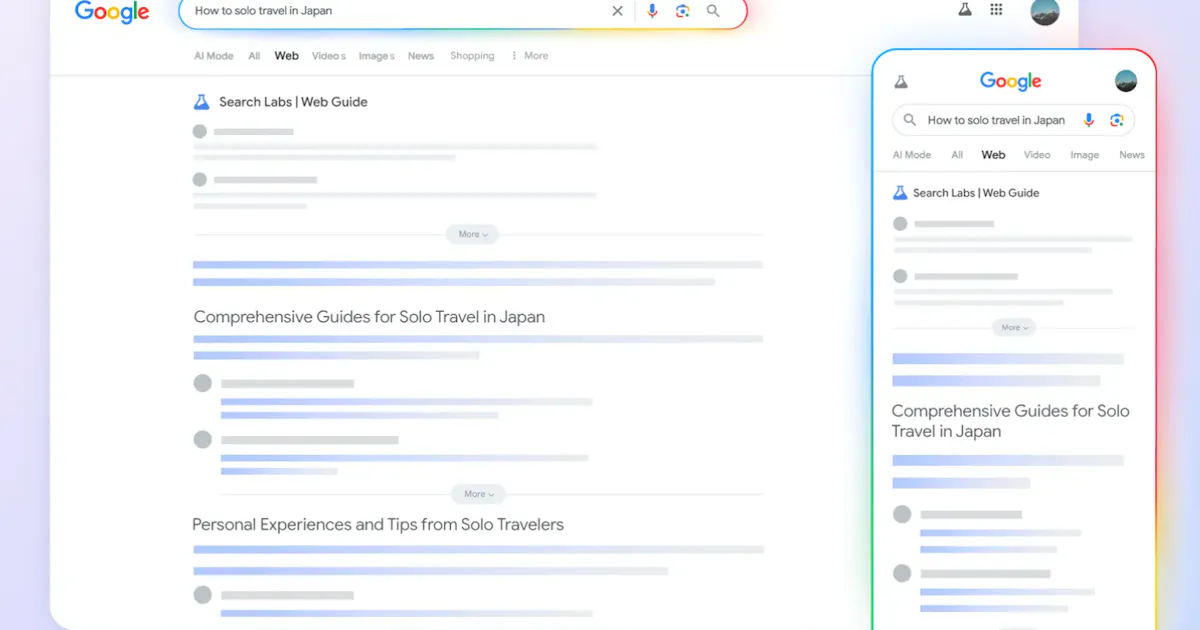Viewport: 1200px width, 630px height.
Task: Clear the desktop search box with X
Action: (x=617, y=11)
